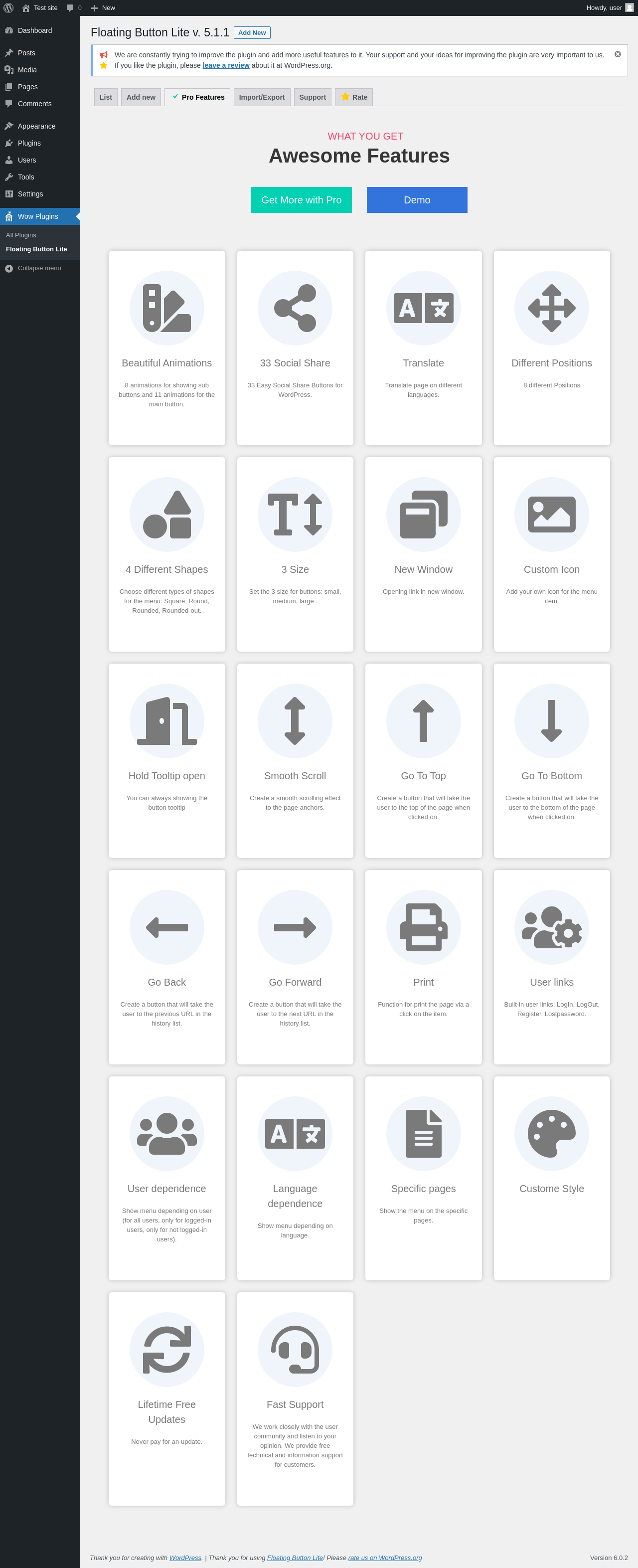This screenshot has width=638, height=1568.
Task: Click the WordPress logo in admin bar
Action: 8,8
